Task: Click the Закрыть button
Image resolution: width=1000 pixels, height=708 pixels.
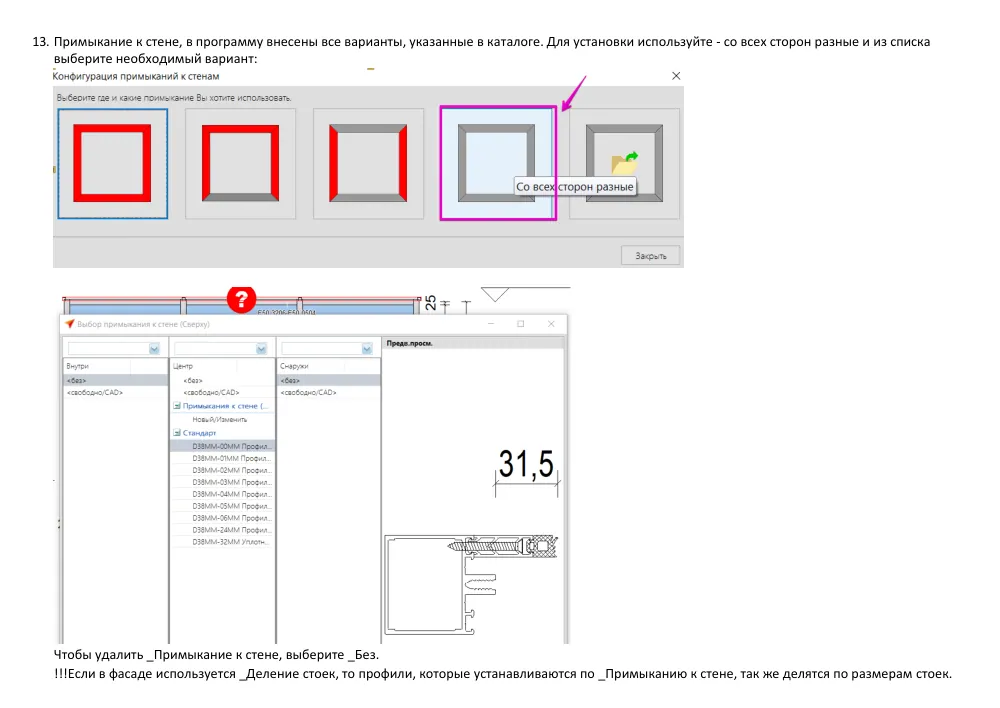Action: [x=651, y=256]
